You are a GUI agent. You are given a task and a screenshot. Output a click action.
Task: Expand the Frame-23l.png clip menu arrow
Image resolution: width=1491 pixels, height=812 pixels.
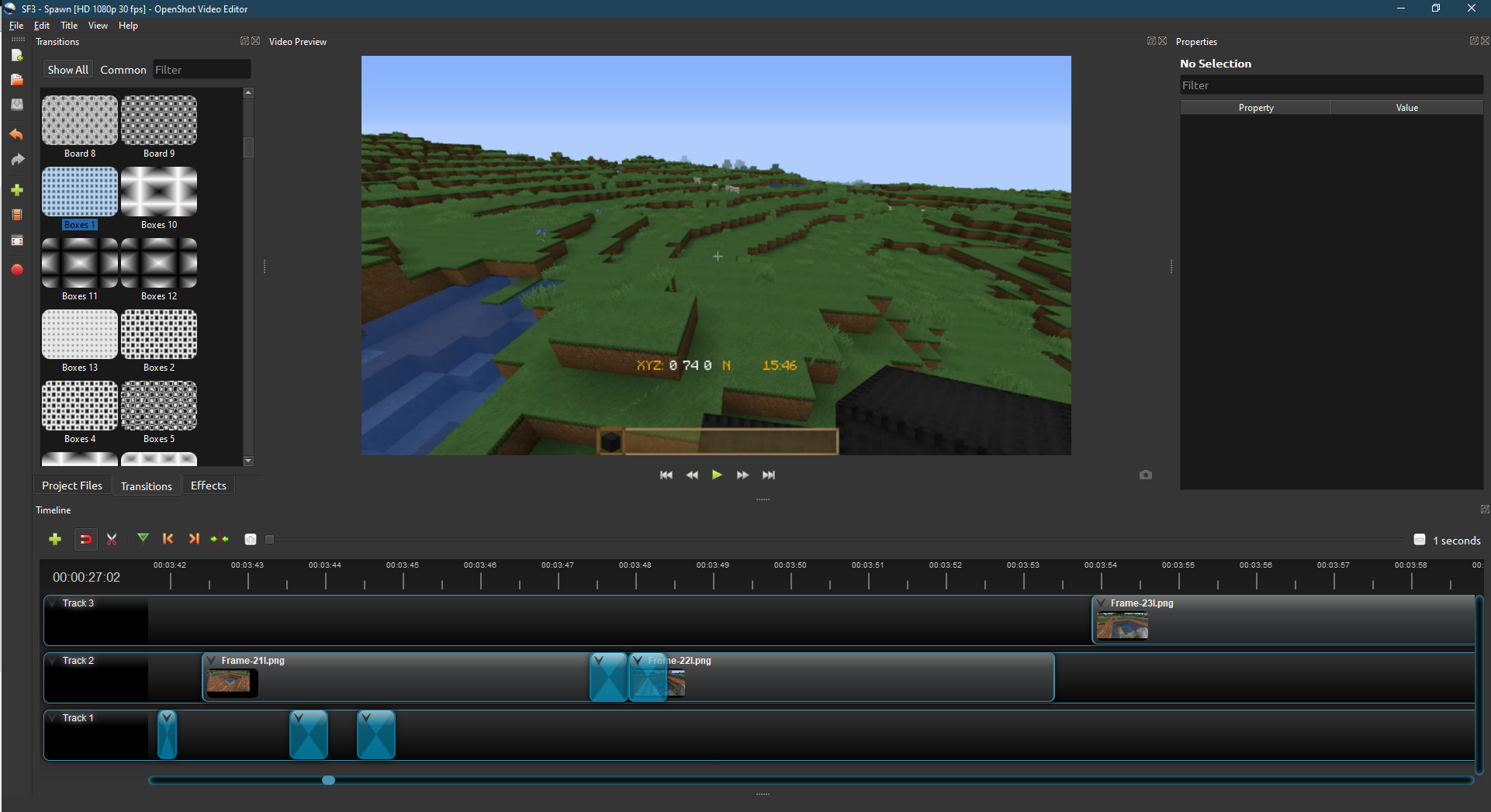pyautogui.click(x=1102, y=603)
